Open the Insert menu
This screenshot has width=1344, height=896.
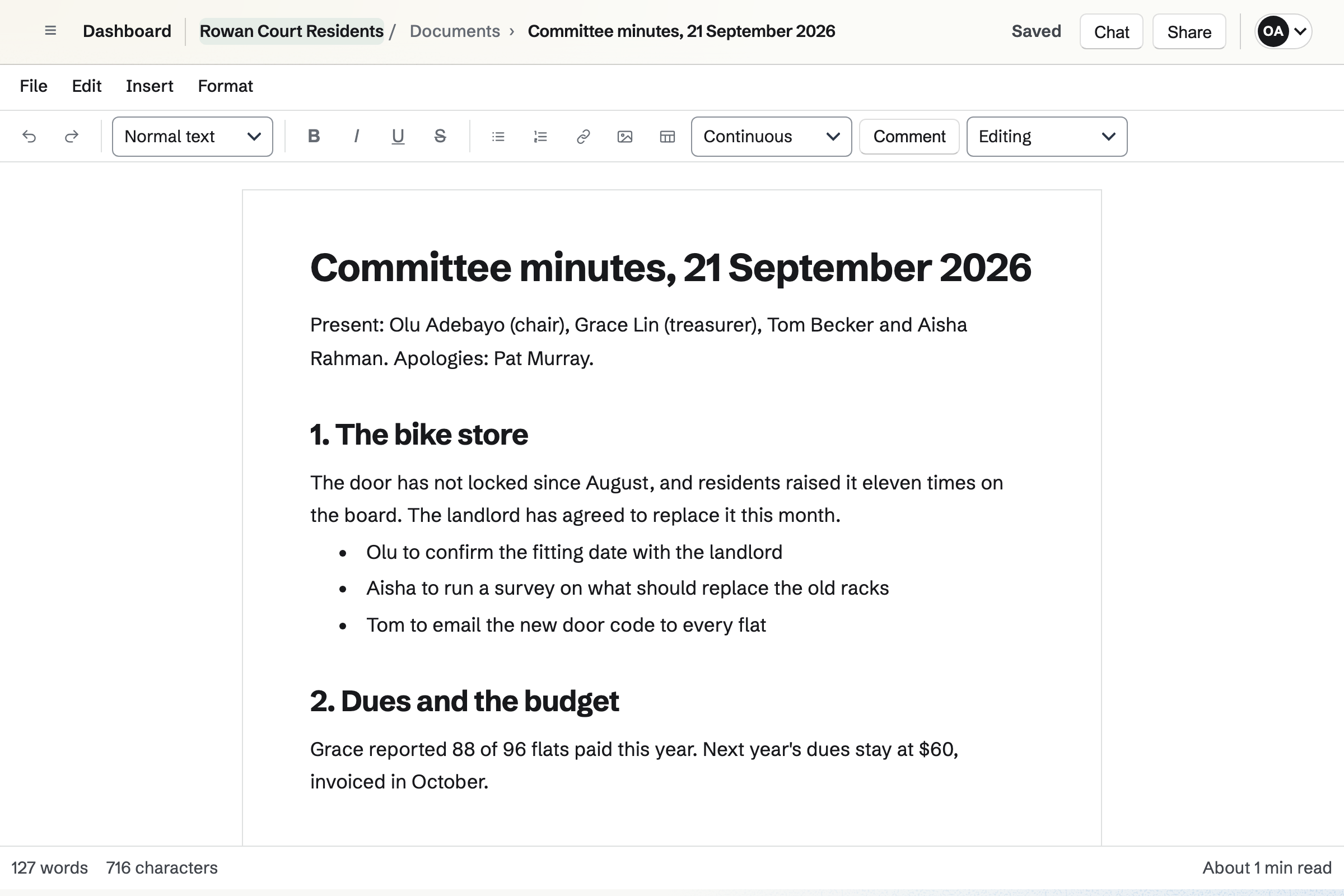[x=150, y=86]
